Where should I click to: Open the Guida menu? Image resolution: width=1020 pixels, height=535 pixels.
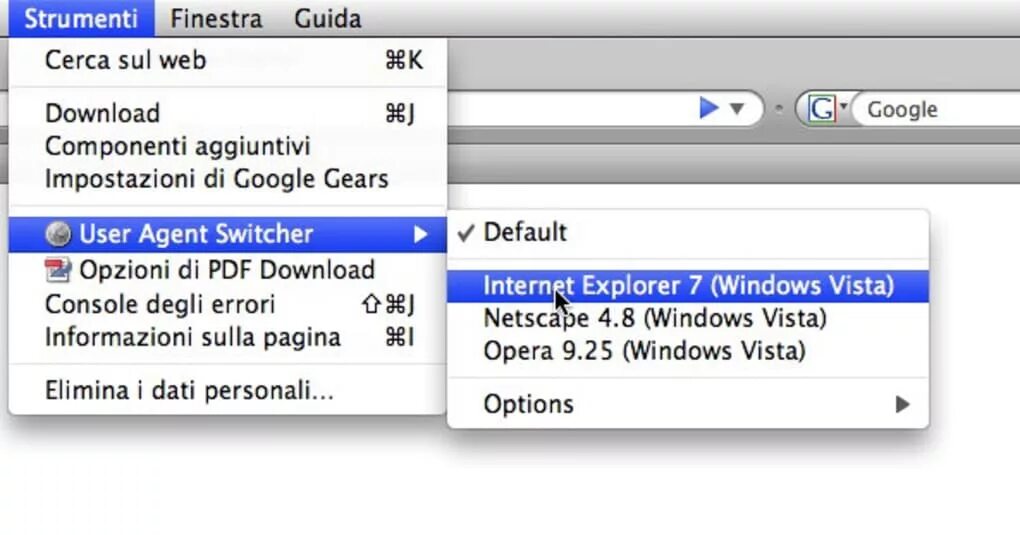click(x=327, y=18)
